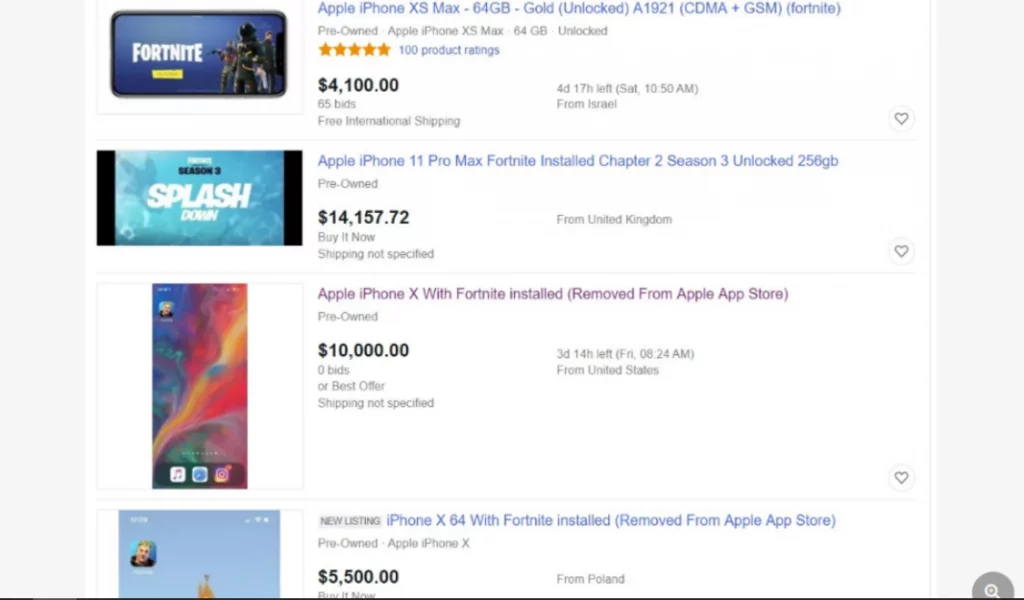Watch the $10,000 iPhone X listing via heart

[x=901, y=478]
